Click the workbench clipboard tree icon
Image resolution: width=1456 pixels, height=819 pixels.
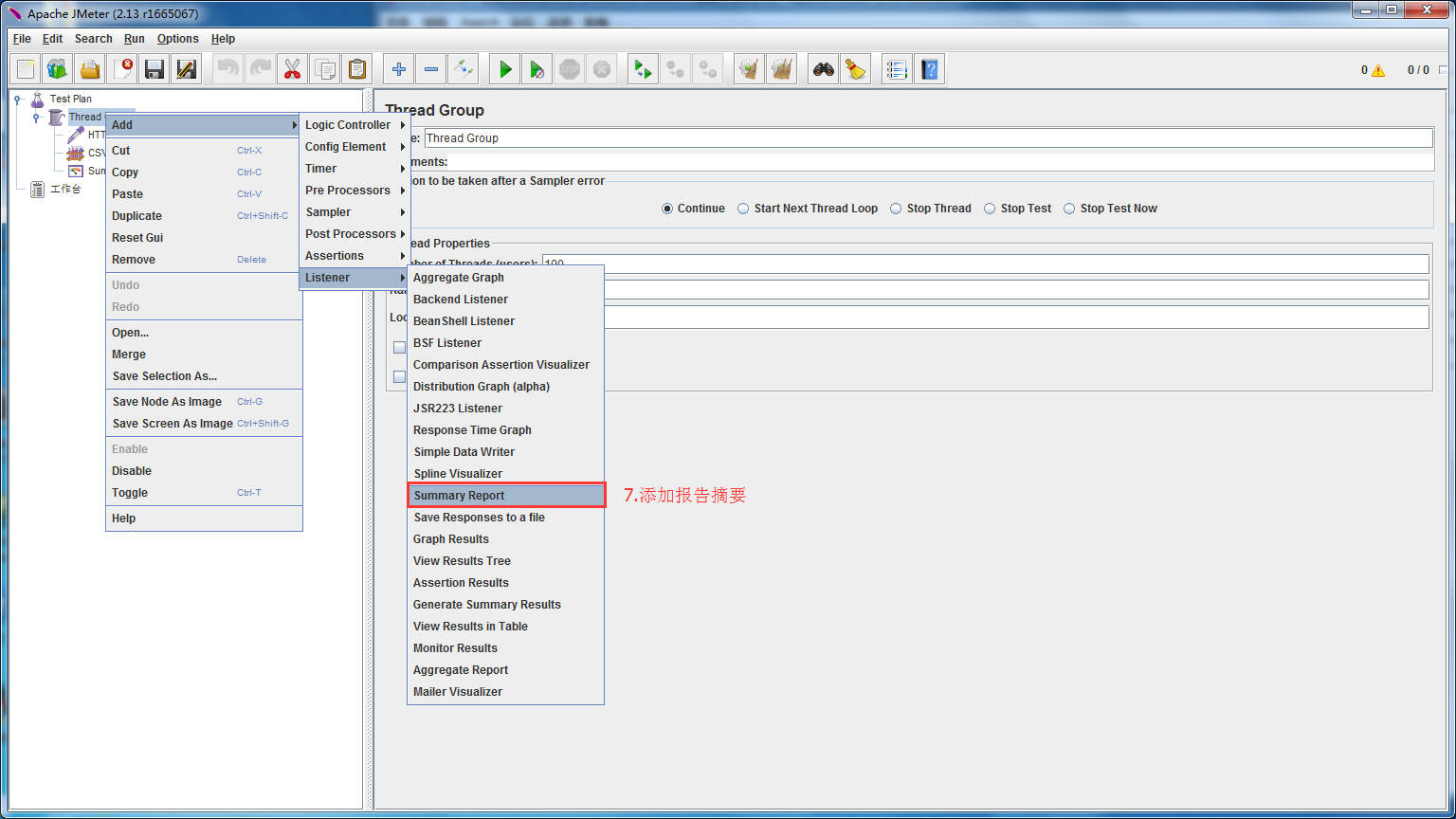pos(37,190)
